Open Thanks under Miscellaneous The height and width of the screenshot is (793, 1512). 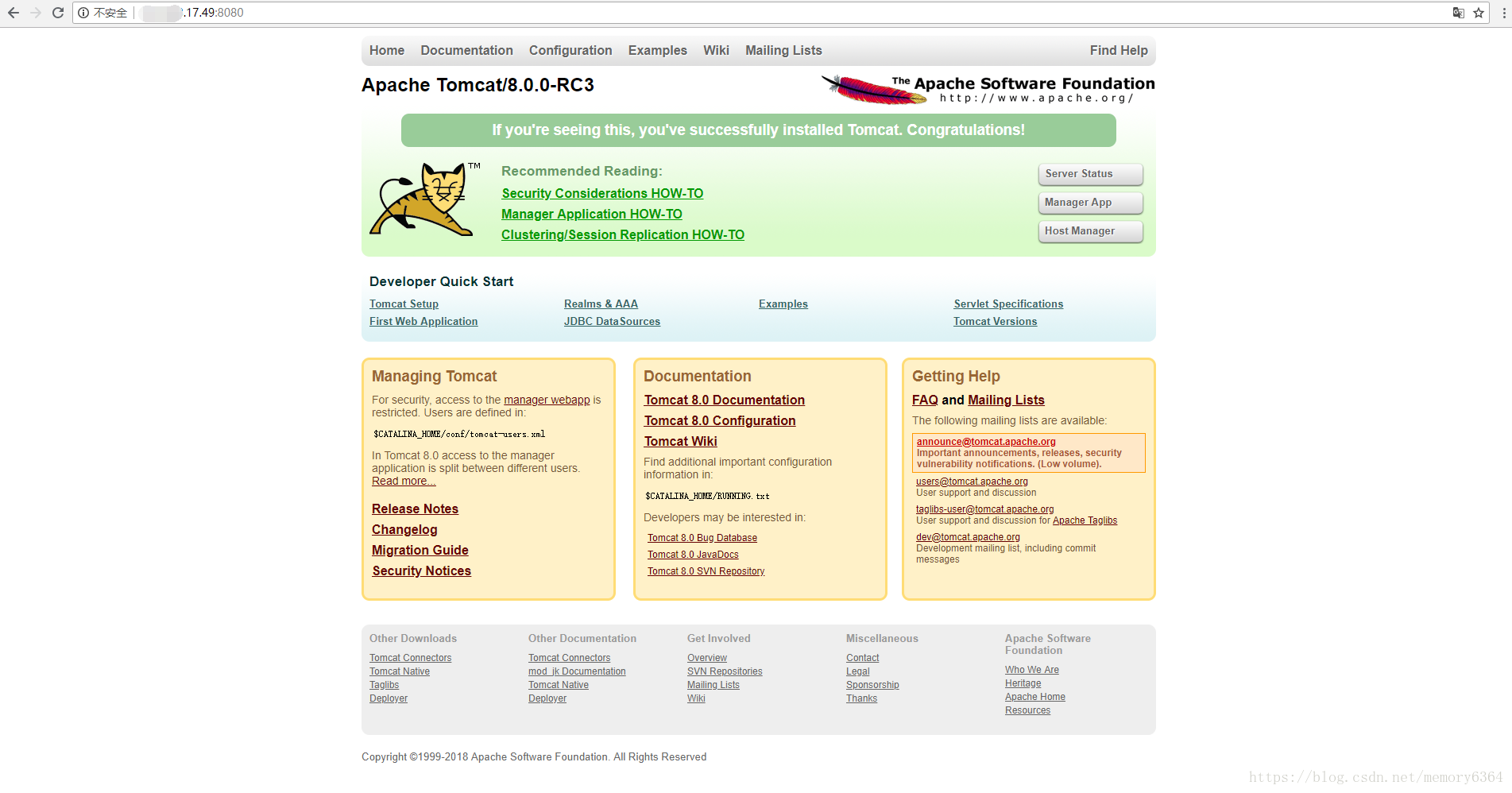[862, 699]
